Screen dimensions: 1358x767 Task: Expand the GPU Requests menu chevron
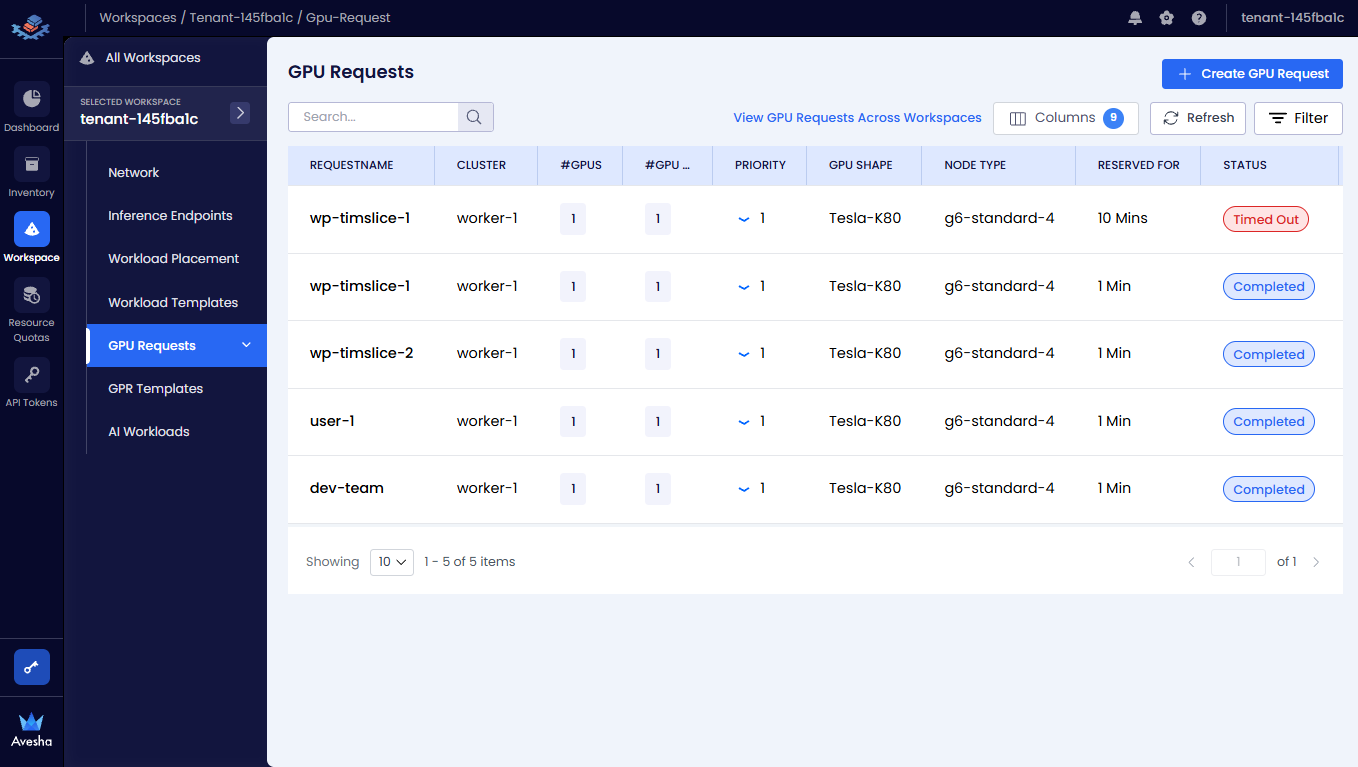coord(247,346)
